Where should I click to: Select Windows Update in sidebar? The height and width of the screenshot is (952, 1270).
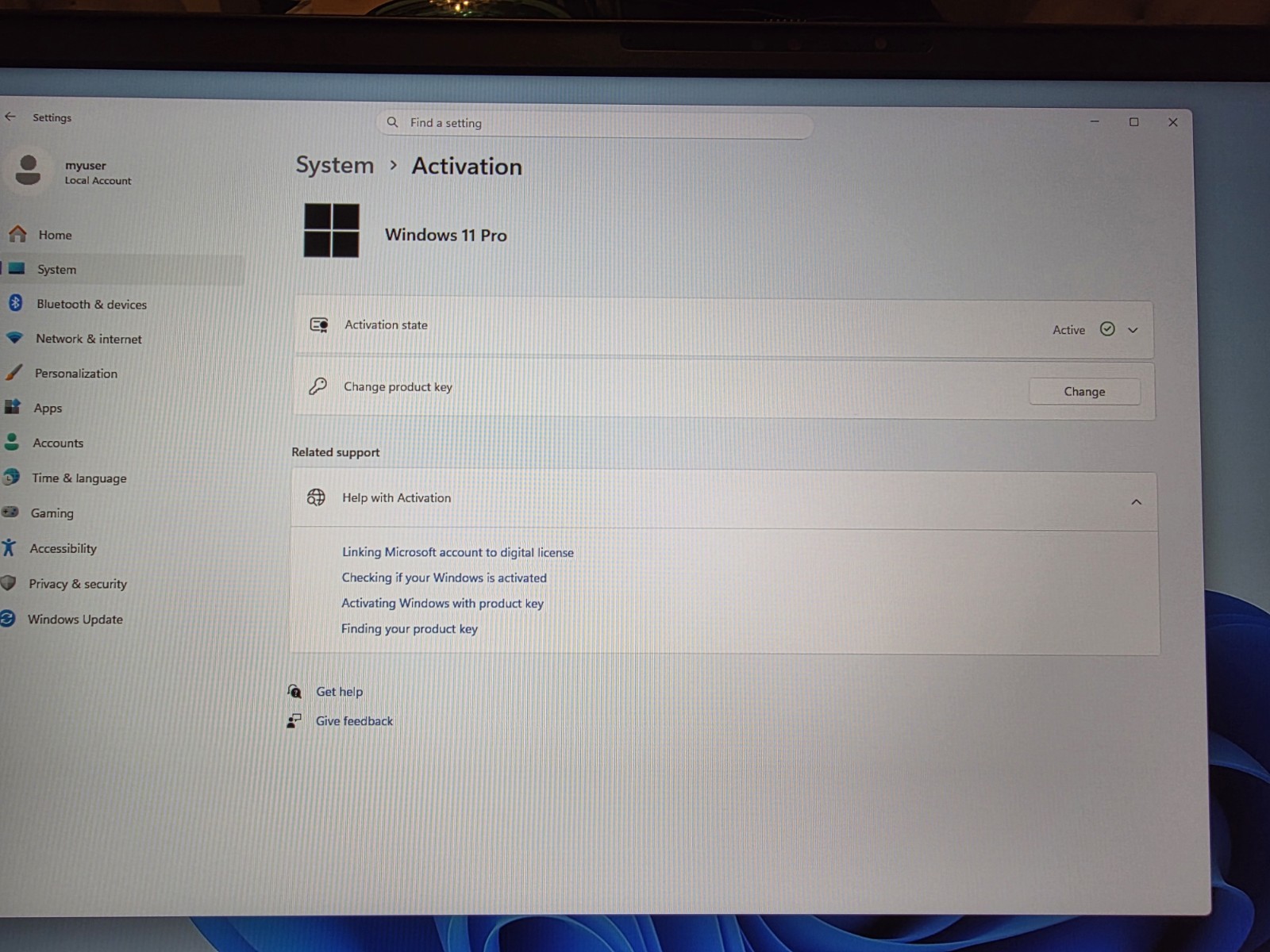point(75,620)
